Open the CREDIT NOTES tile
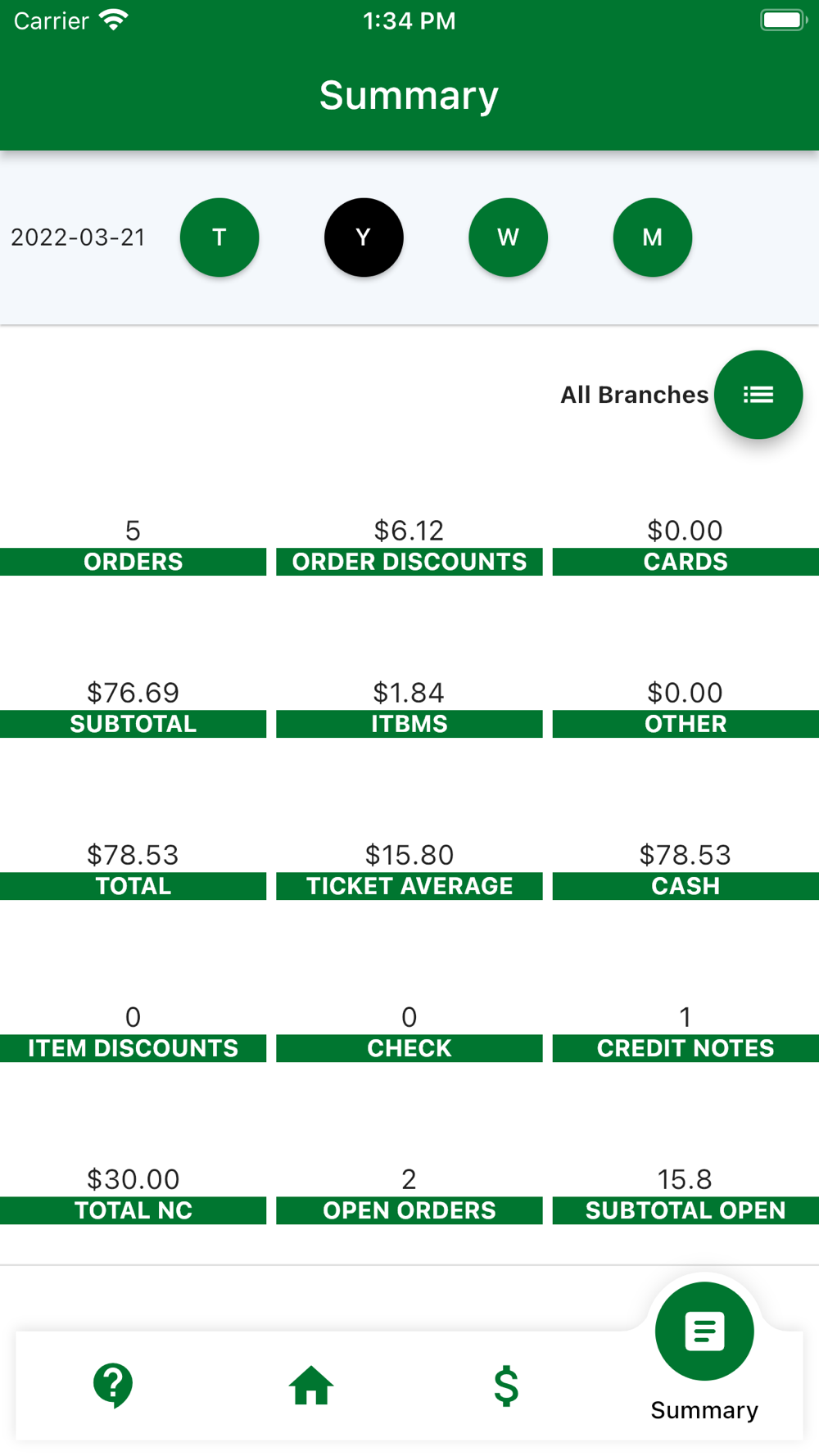The width and height of the screenshot is (819, 1456). [x=686, y=1033]
